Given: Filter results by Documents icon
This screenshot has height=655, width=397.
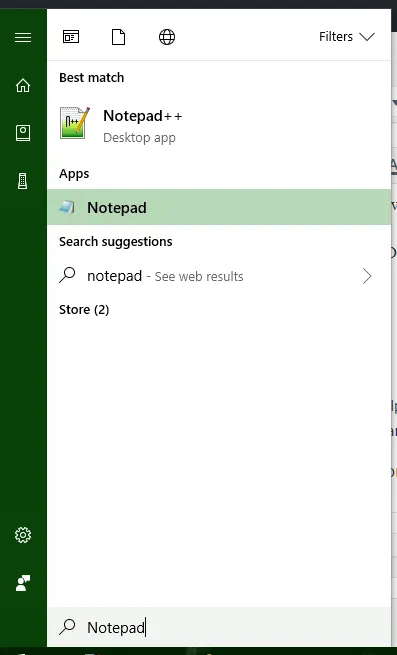Looking at the screenshot, I should [x=118, y=37].
